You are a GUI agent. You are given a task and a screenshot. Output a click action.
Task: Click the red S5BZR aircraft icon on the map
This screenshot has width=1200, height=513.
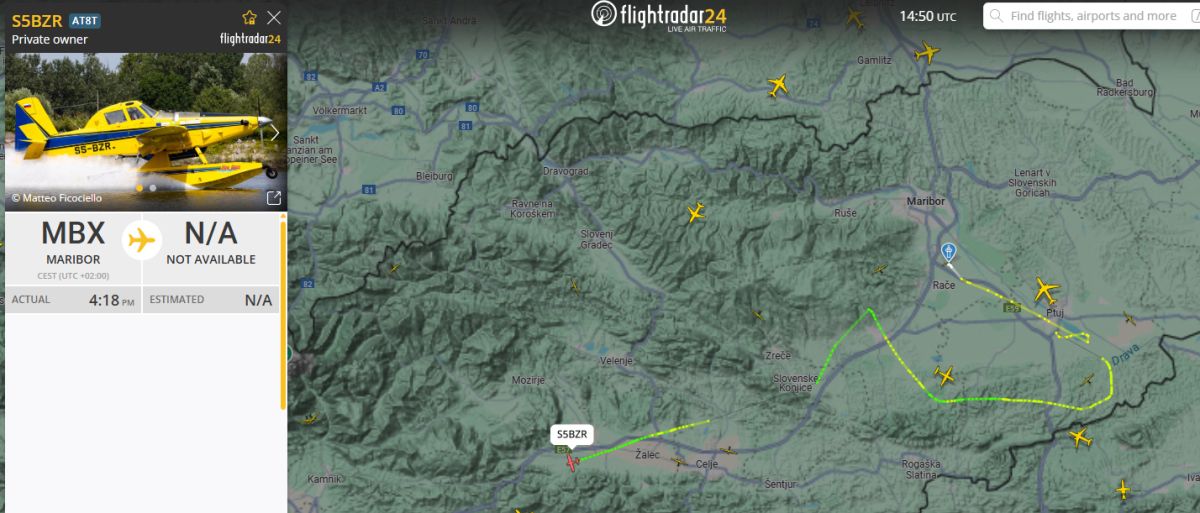pos(571,461)
